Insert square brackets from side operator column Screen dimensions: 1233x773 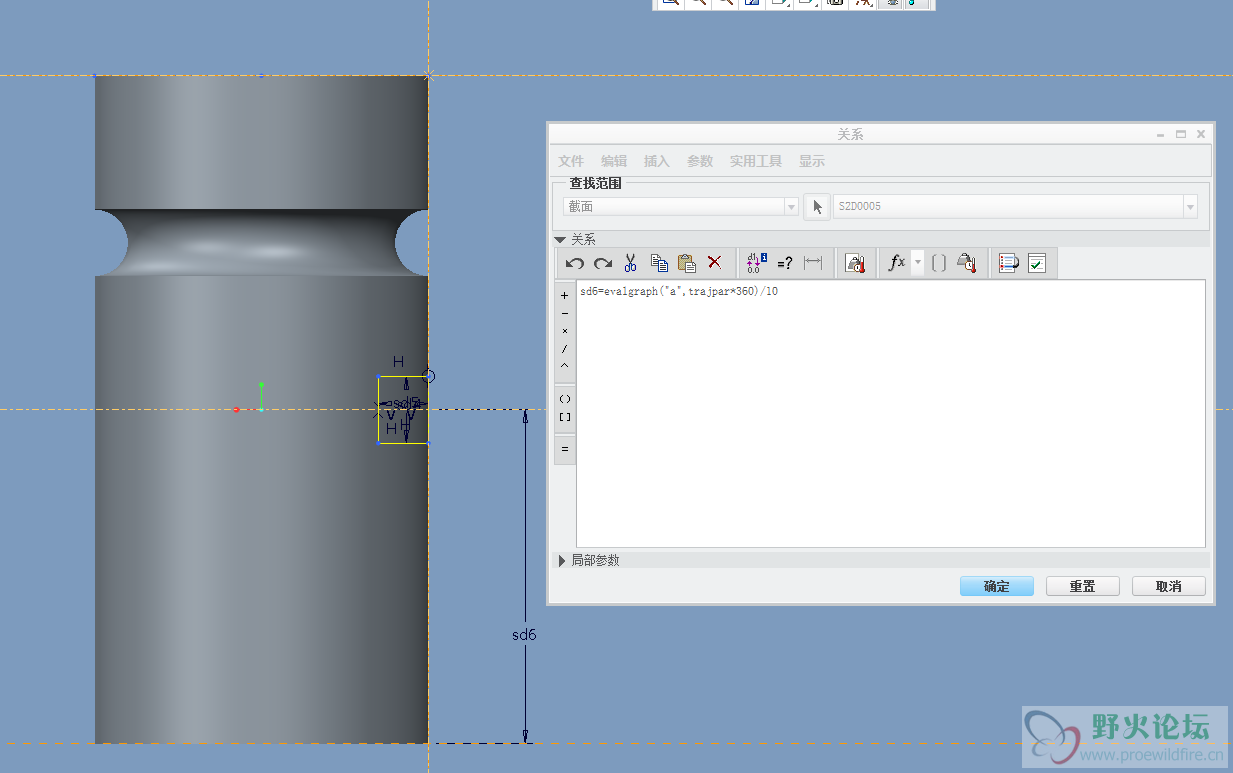pyautogui.click(x=565, y=417)
